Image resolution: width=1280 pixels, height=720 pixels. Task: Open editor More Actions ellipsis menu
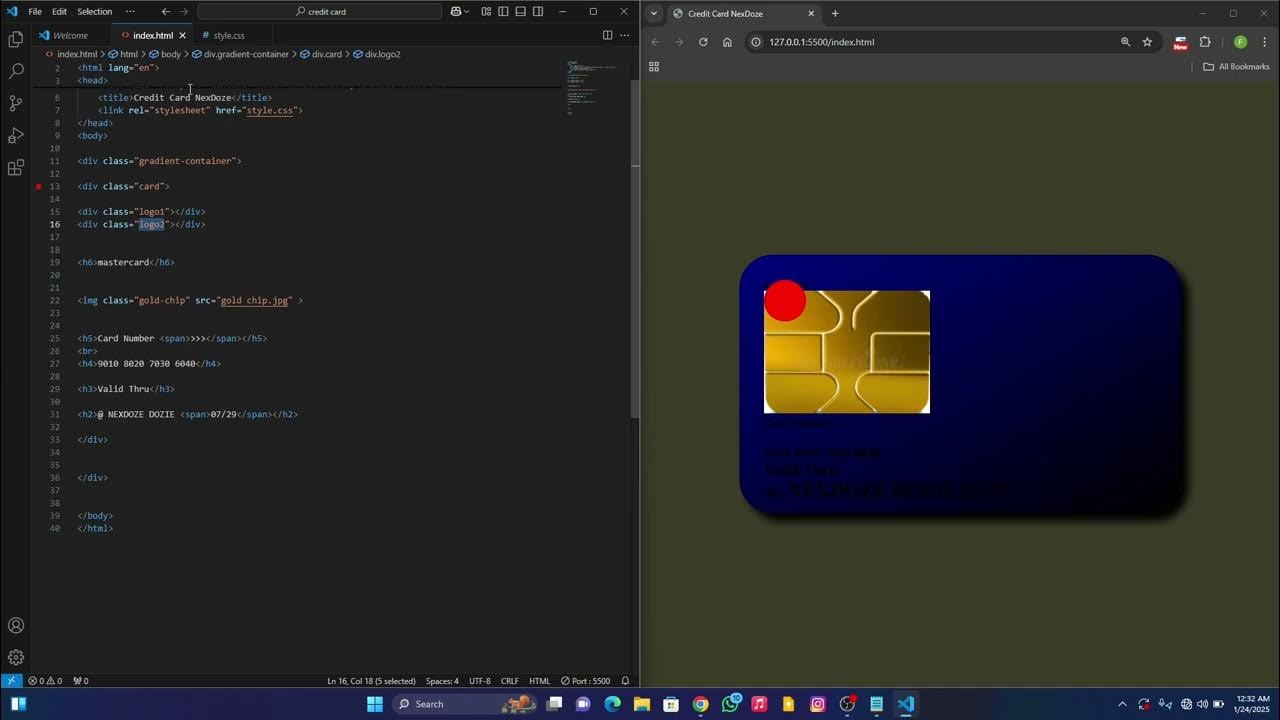[625, 35]
